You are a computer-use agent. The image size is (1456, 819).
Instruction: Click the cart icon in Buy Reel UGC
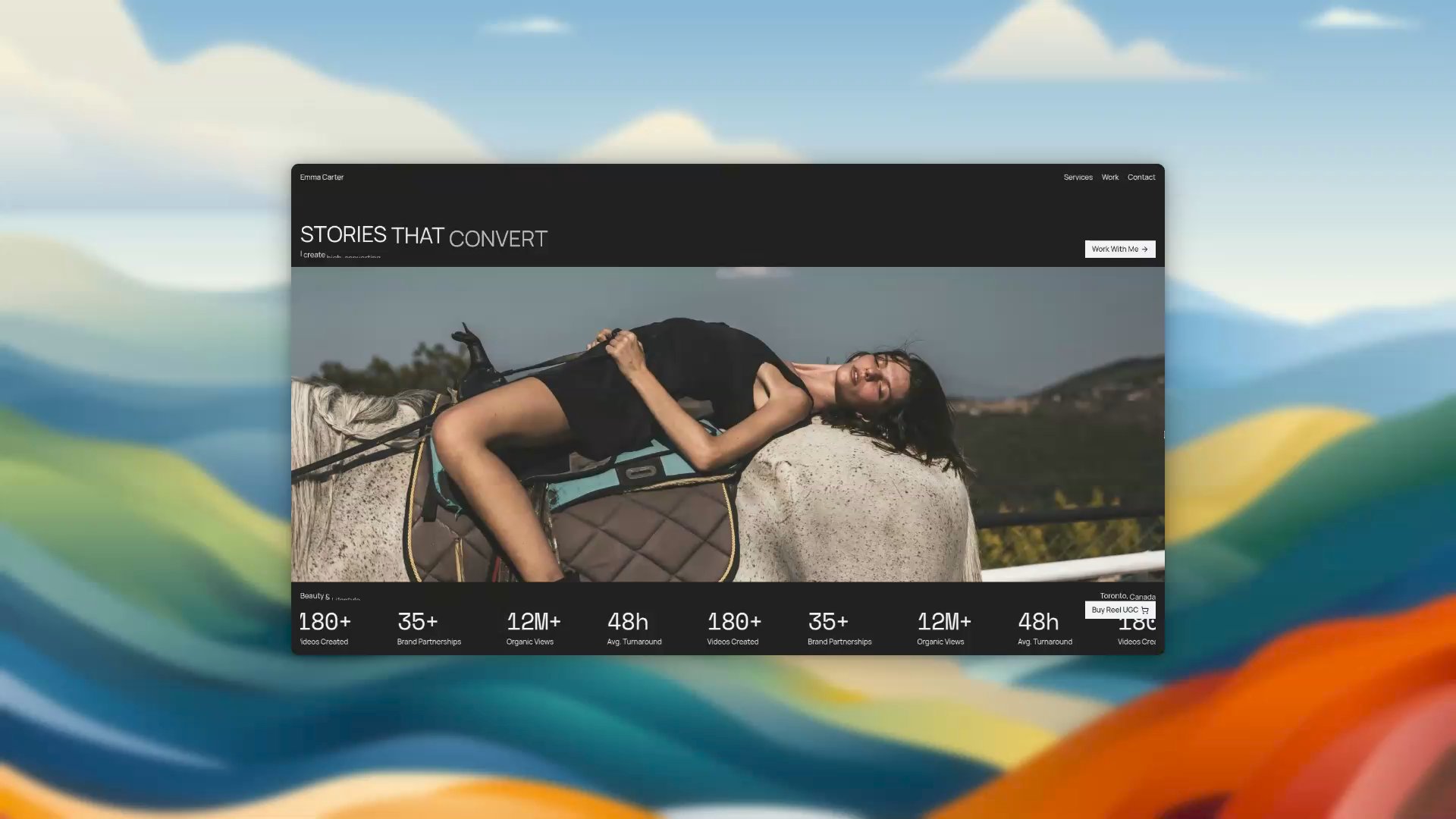click(1145, 610)
